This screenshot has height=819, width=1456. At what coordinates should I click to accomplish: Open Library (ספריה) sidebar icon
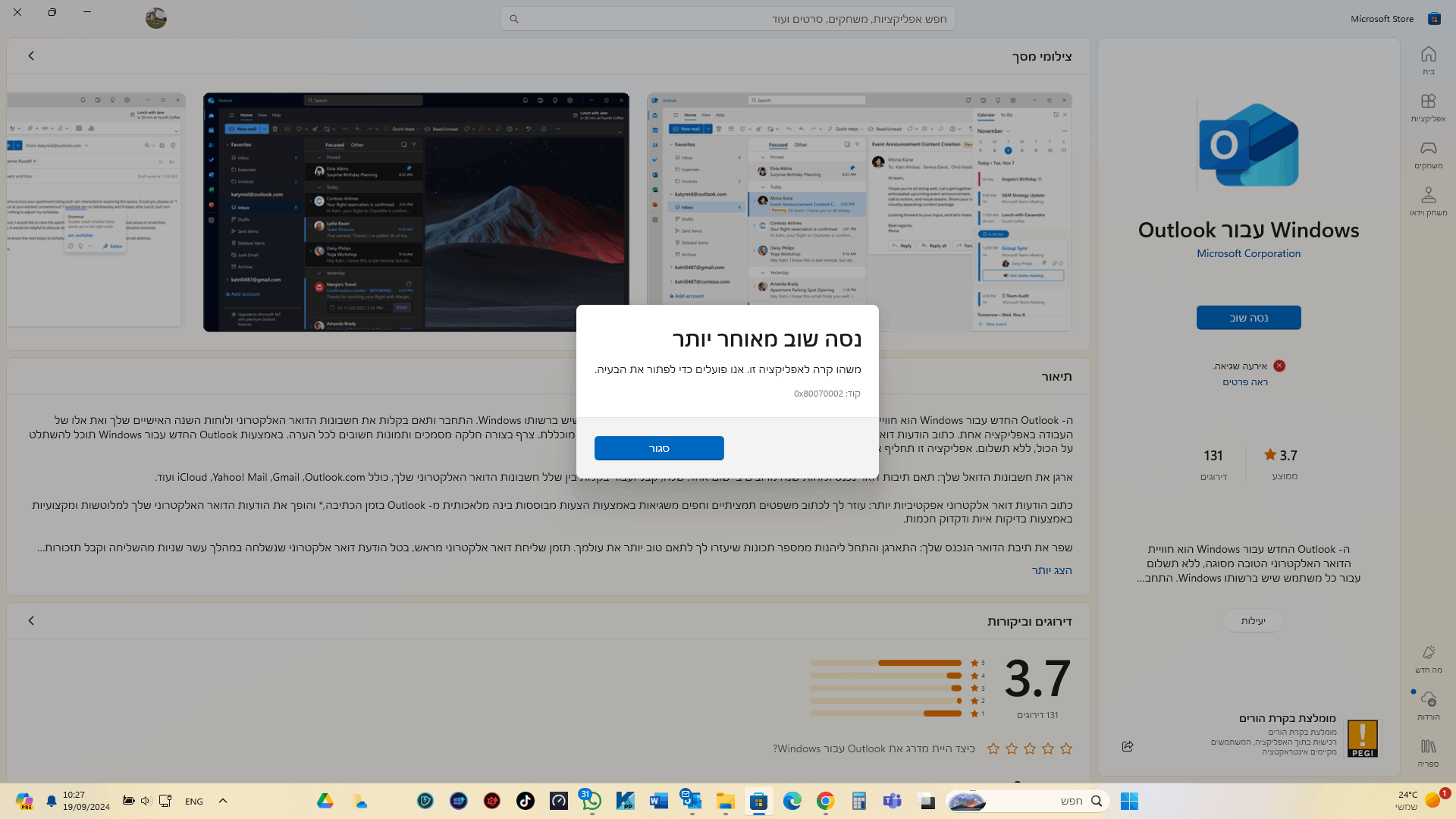(1428, 752)
